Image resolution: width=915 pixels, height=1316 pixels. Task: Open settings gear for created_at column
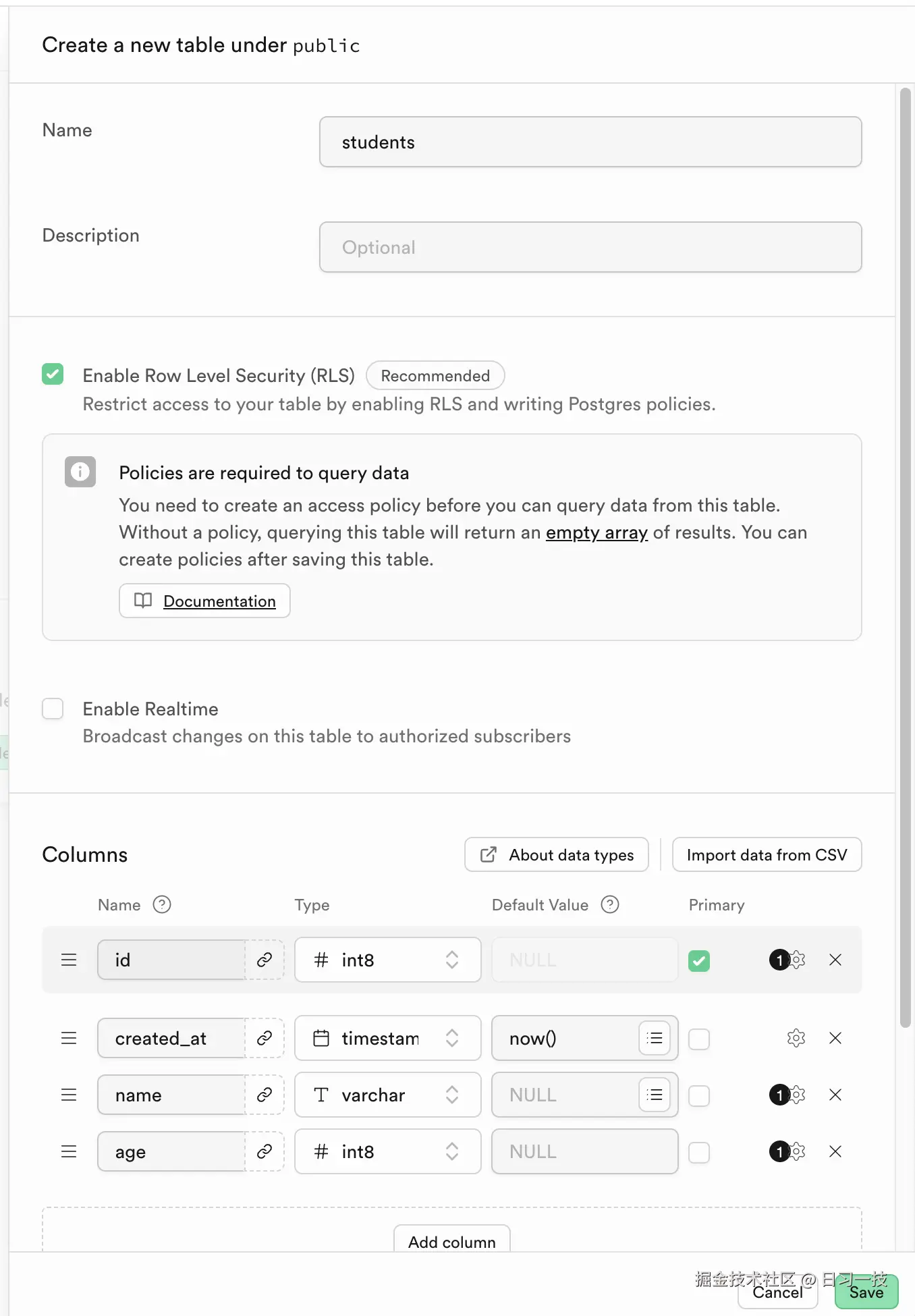tap(796, 1038)
